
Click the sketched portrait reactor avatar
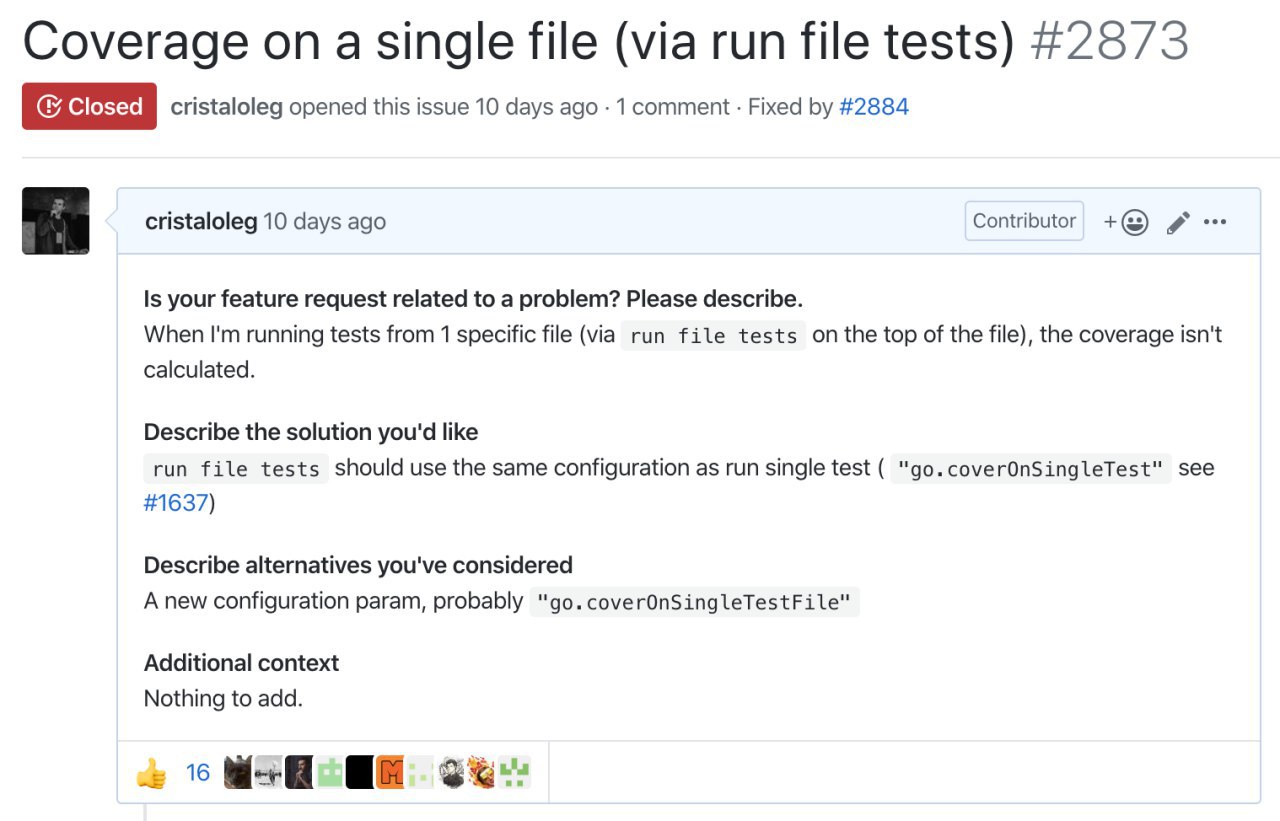pos(452,772)
